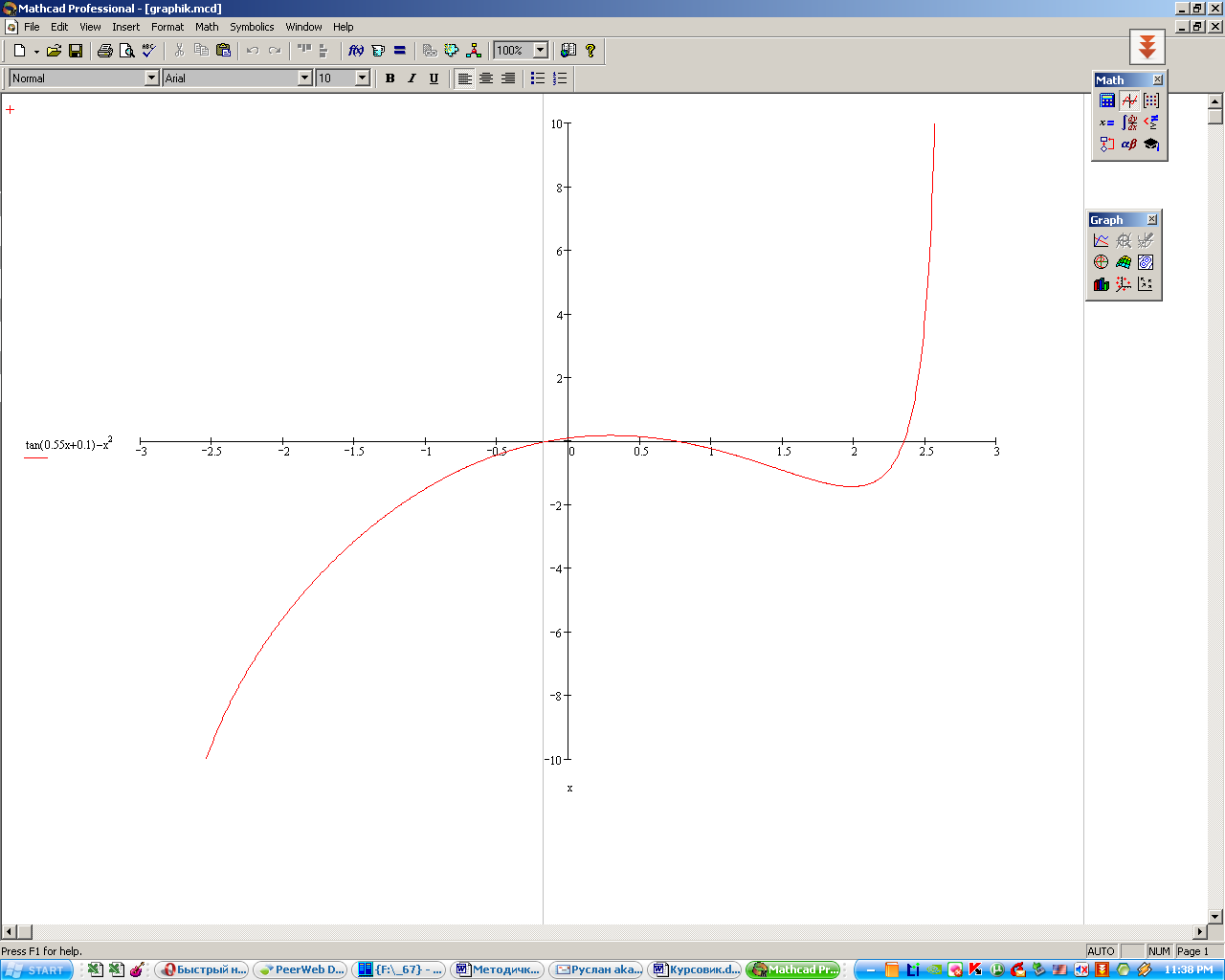Viewport: 1225px width, 980px height.
Task: Insert an X-Y plot from Graph palette
Action: tap(1102, 240)
